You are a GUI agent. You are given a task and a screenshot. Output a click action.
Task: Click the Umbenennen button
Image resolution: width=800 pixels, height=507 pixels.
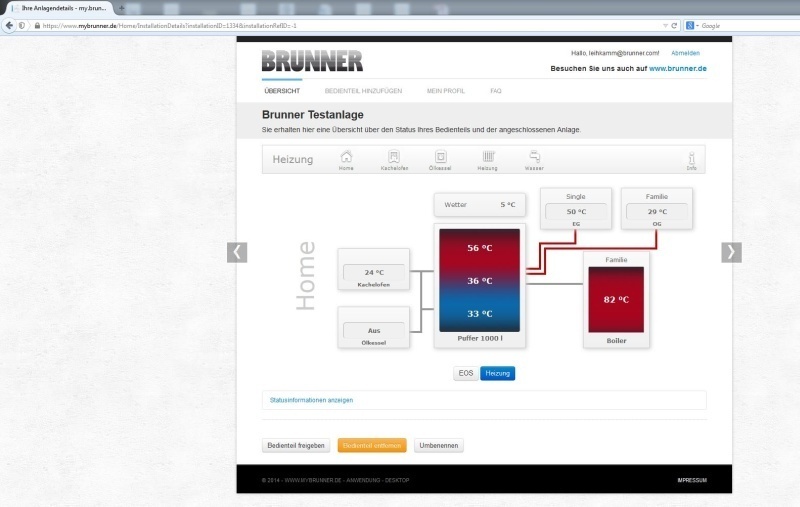pyautogui.click(x=439, y=445)
